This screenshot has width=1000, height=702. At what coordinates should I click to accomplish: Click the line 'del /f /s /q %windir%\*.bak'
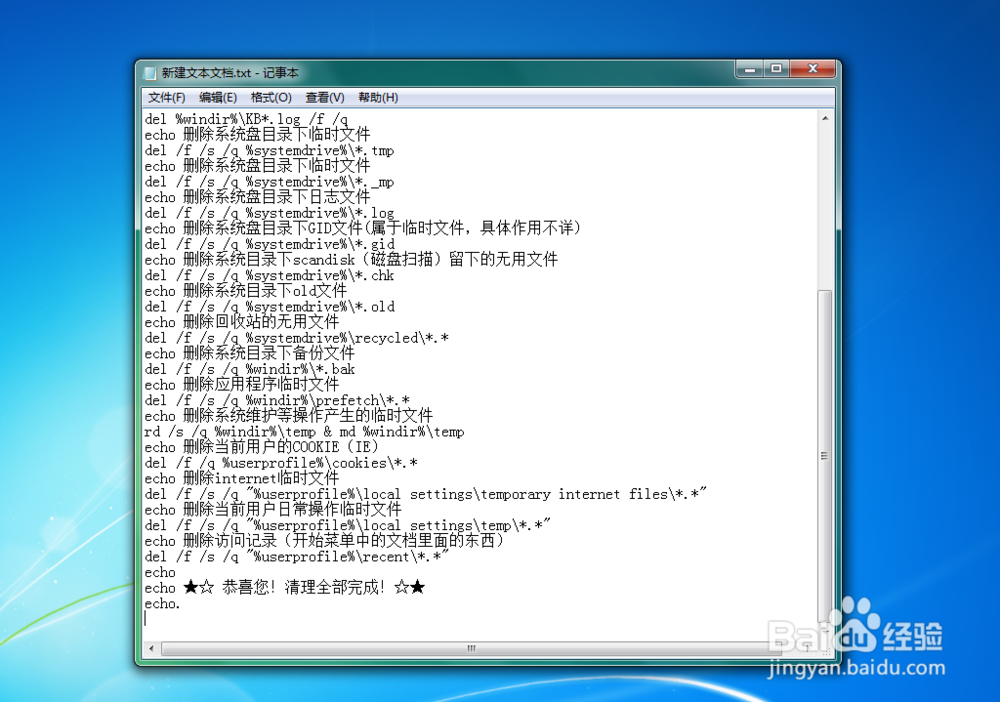coord(249,369)
